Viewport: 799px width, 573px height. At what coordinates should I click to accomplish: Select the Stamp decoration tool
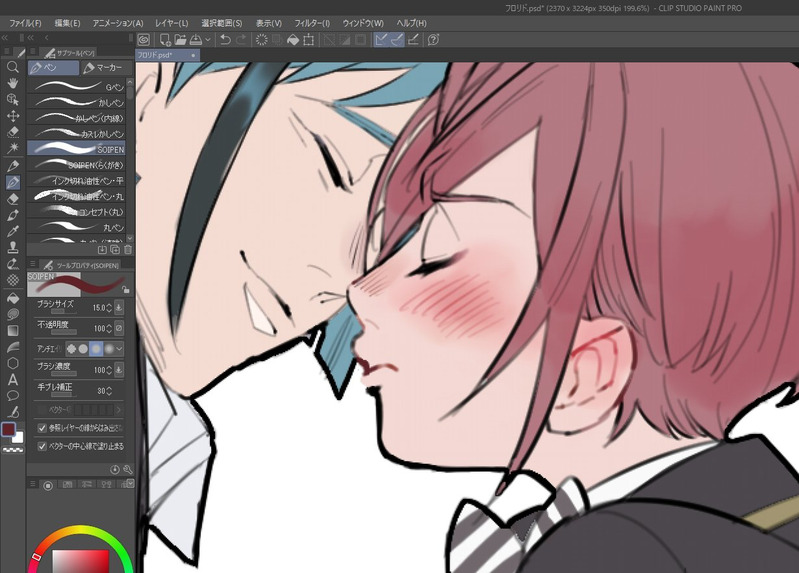(x=13, y=247)
